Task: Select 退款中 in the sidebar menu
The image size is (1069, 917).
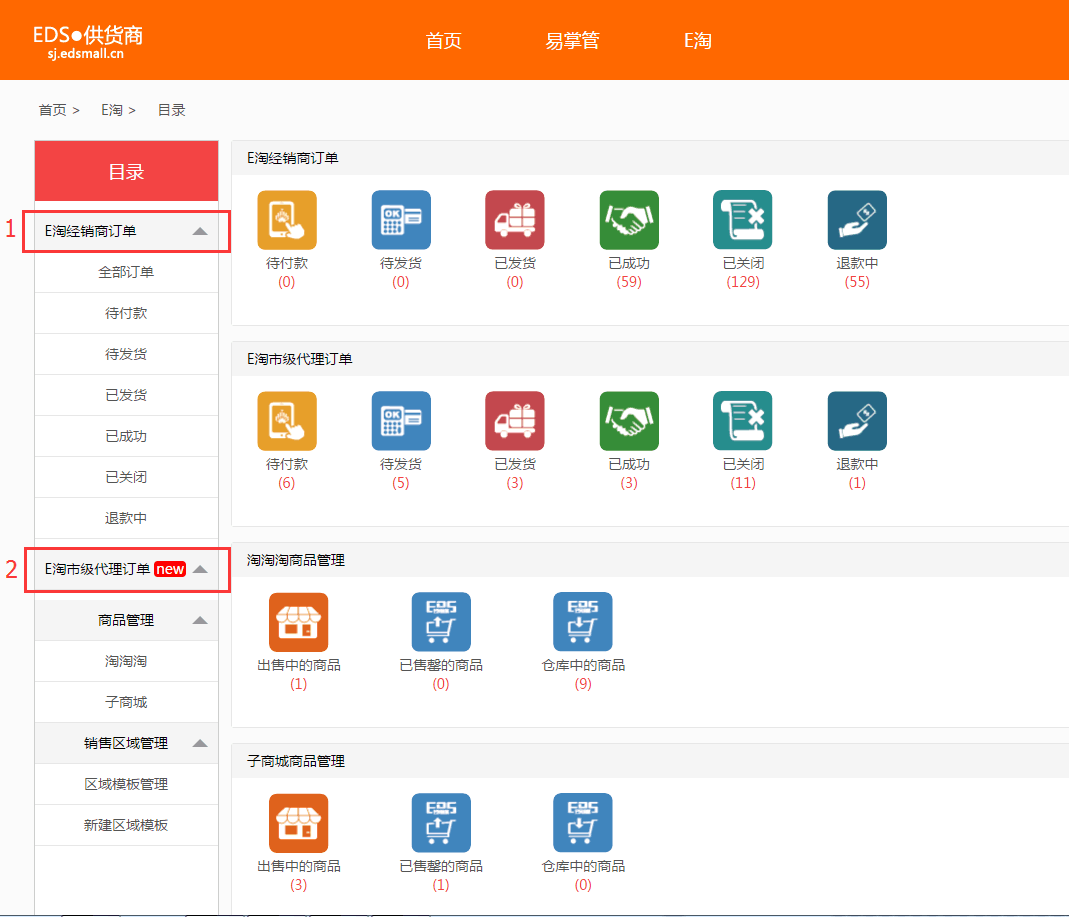Action: click(126, 518)
